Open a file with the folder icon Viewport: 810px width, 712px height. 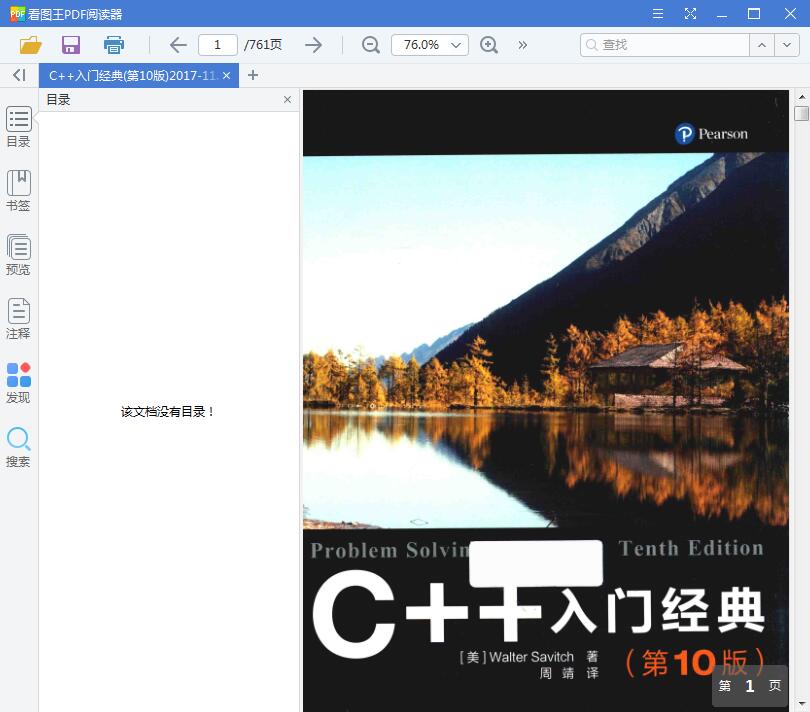coord(30,45)
